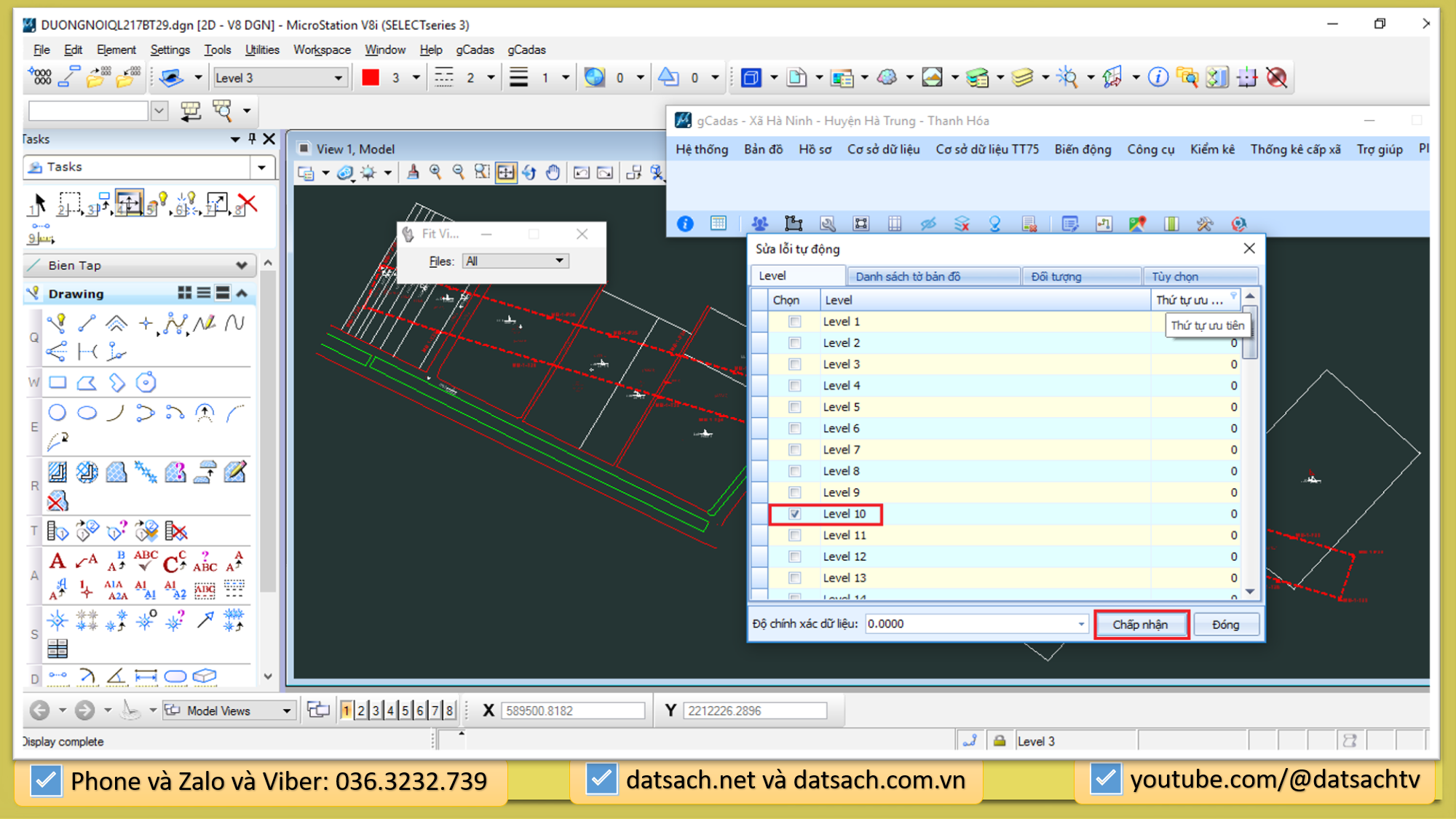Image resolution: width=1456 pixels, height=819 pixels.
Task: Uncheck the Level 10 checkbox
Action: 795,514
